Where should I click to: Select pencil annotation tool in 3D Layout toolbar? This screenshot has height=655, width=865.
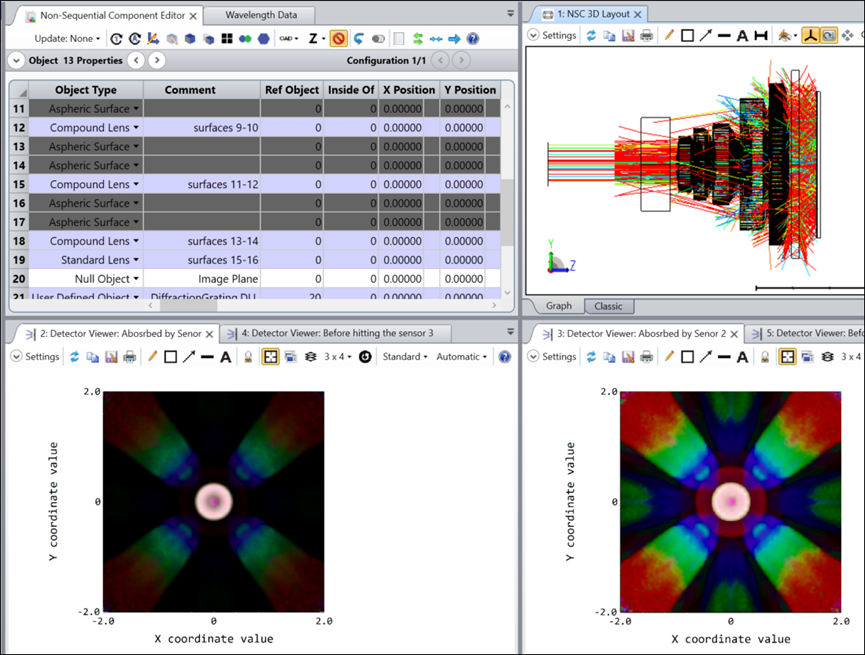[x=669, y=35]
